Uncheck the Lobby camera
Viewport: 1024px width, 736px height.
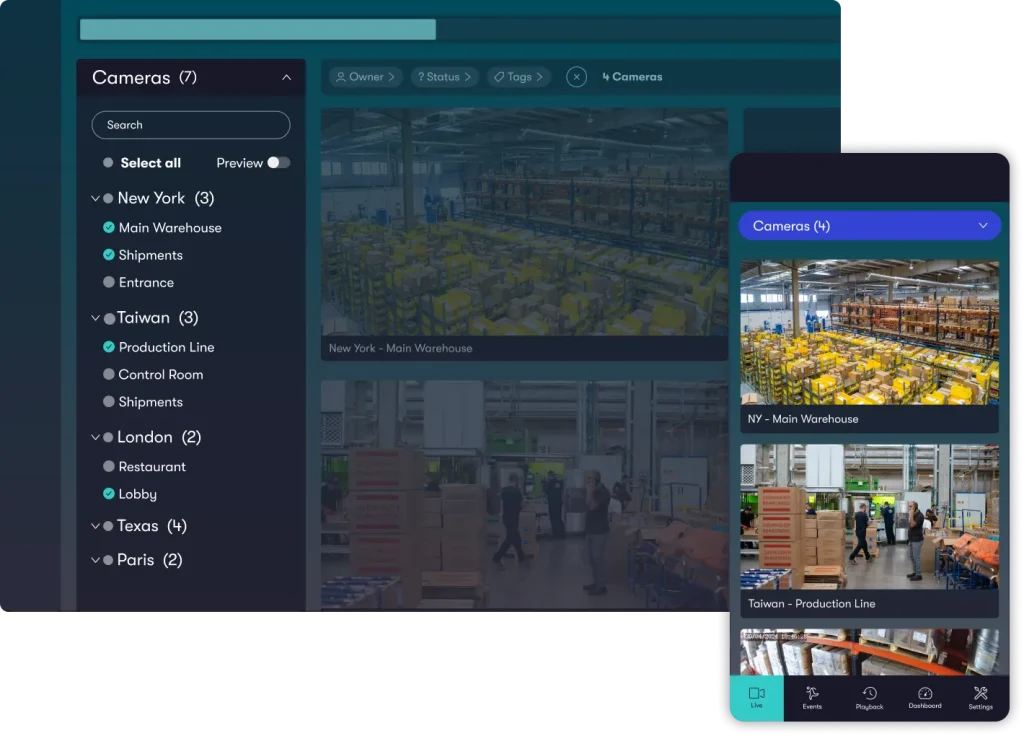coord(108,494)
